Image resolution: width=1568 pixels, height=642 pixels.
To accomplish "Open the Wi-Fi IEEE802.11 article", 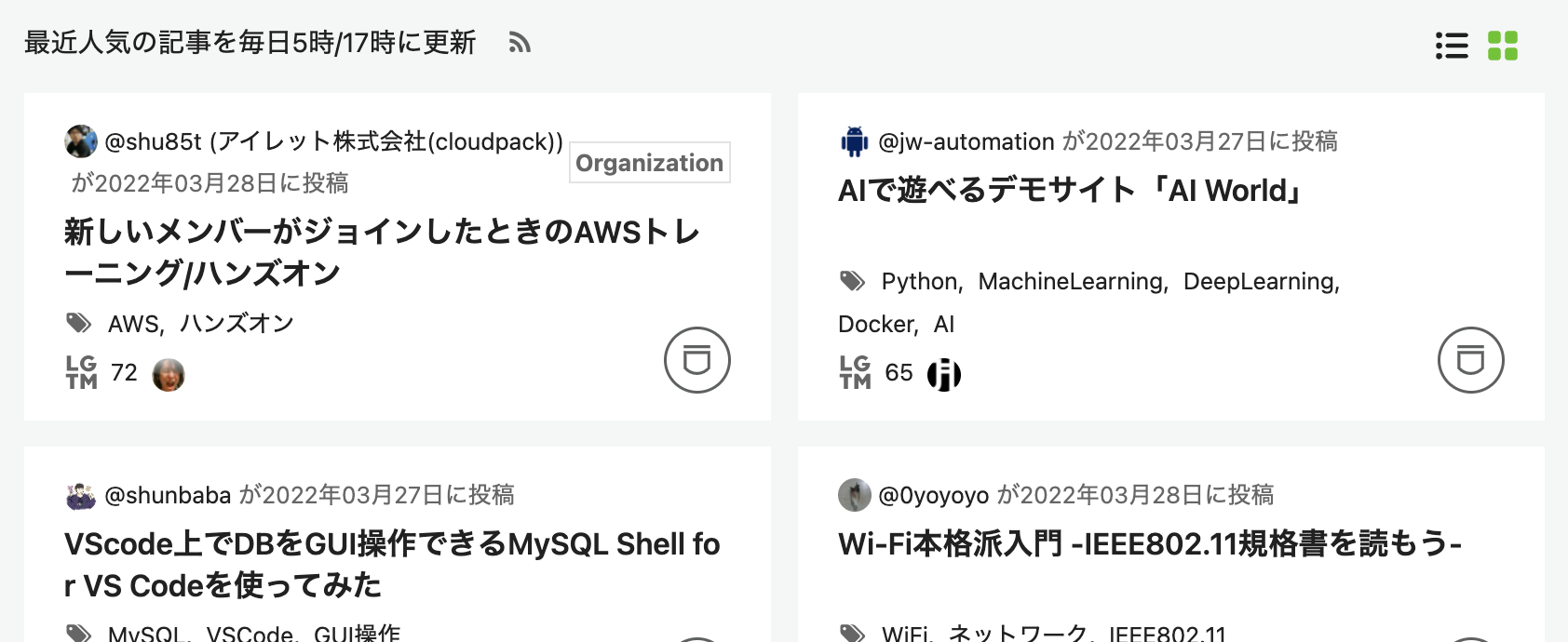I will click(1150, 544).
